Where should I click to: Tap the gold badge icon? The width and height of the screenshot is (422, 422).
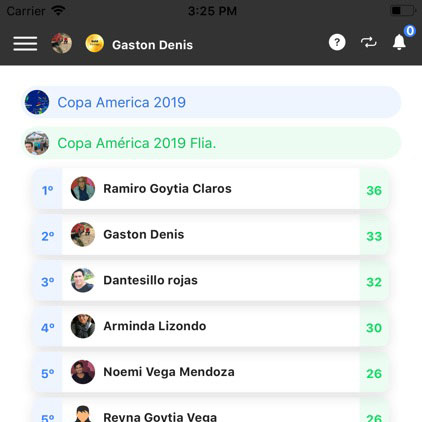coord(94,43)
